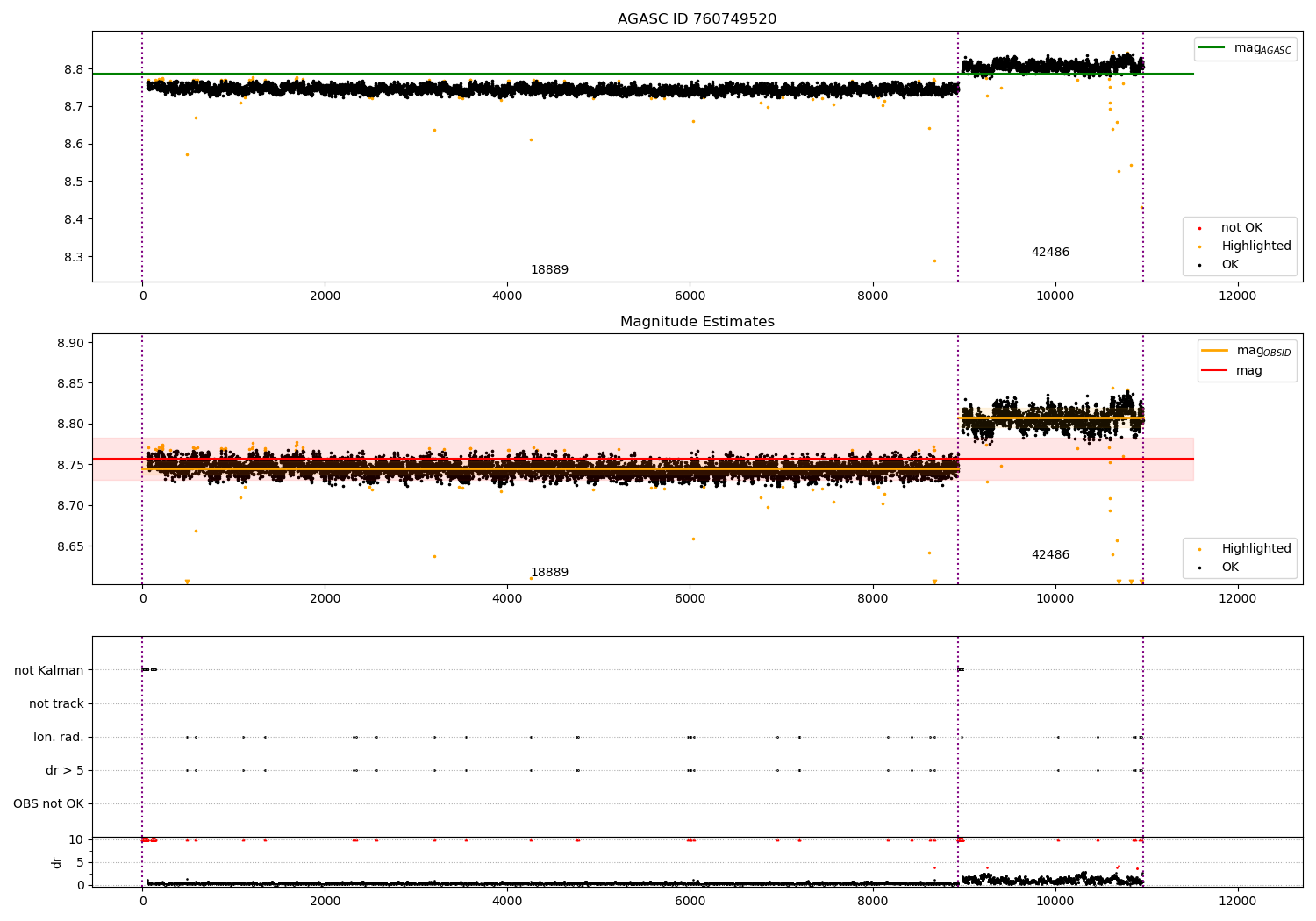The width and height of the screenshot is (1316, 921).
Task: Click the '2000' x-axis tick of top panel
Action: (325, 296)
